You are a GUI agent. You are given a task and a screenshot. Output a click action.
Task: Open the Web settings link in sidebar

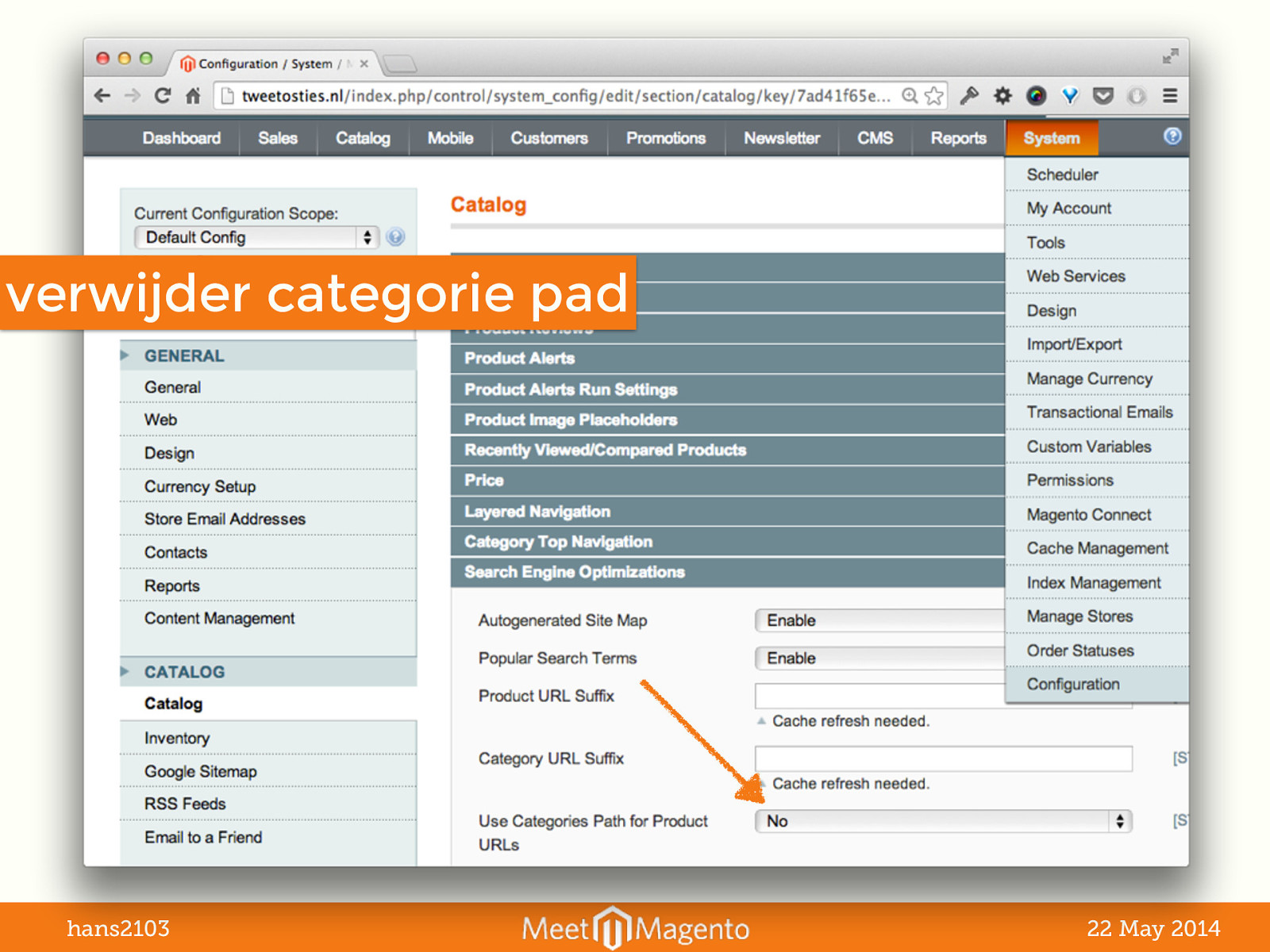point(268,420)
